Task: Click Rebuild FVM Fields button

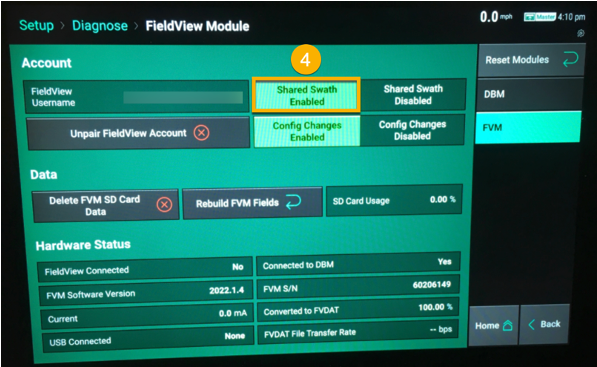Action: [x=252, y=203]
